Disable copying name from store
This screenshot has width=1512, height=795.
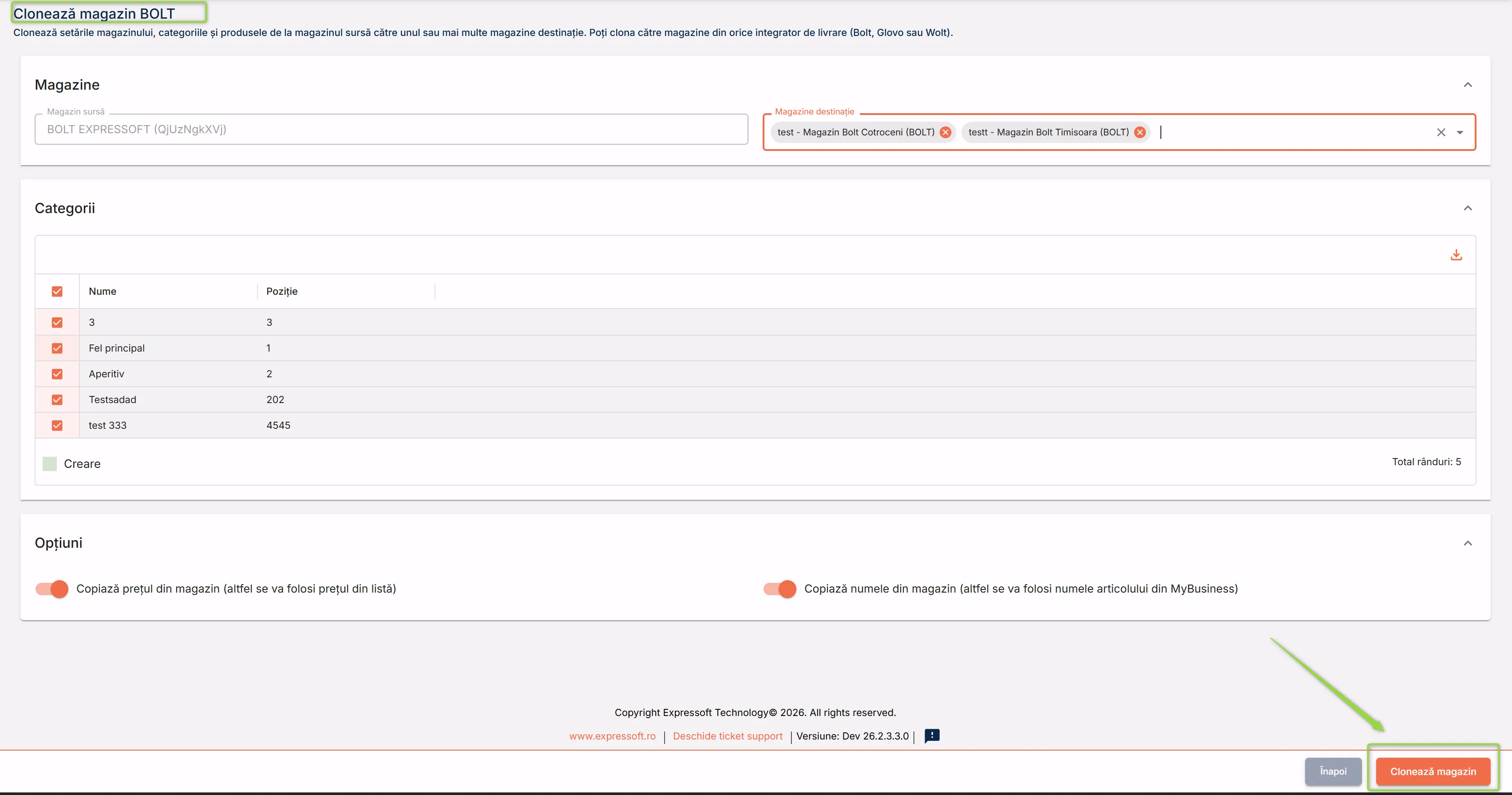pos(780,589)
